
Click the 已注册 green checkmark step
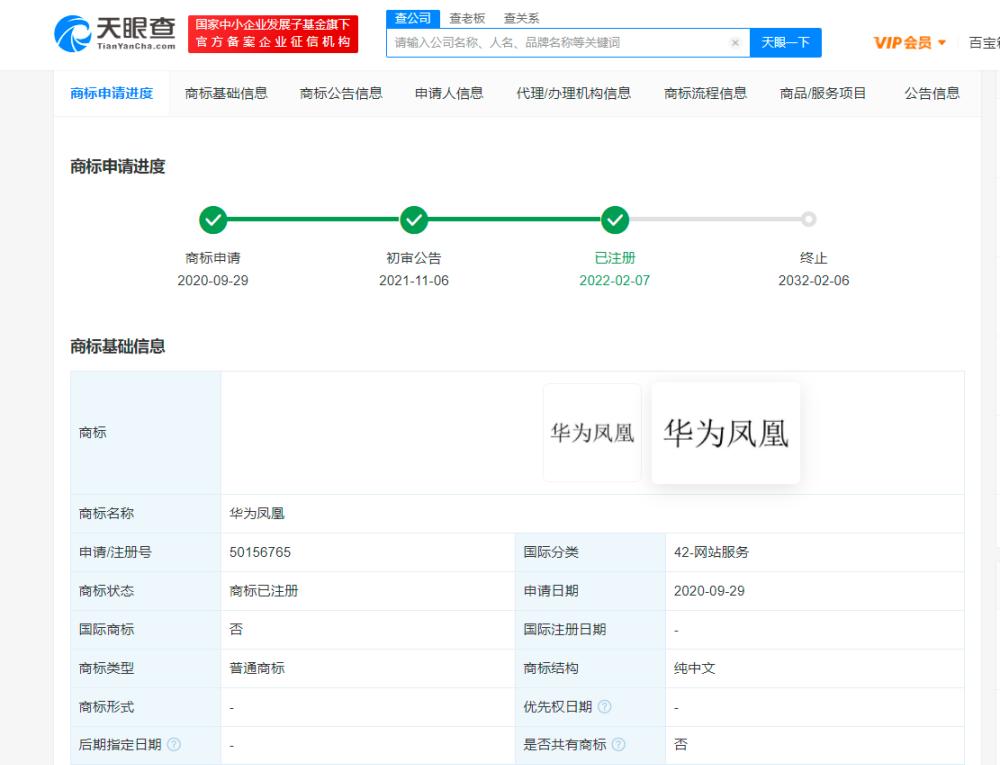point(615,220)
